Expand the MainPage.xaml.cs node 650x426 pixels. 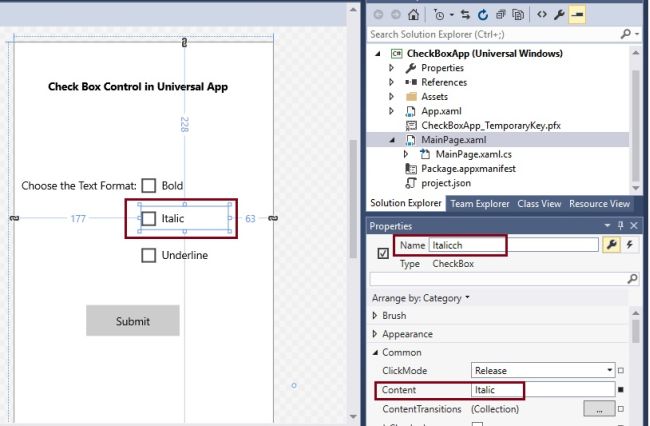[406, 154]
